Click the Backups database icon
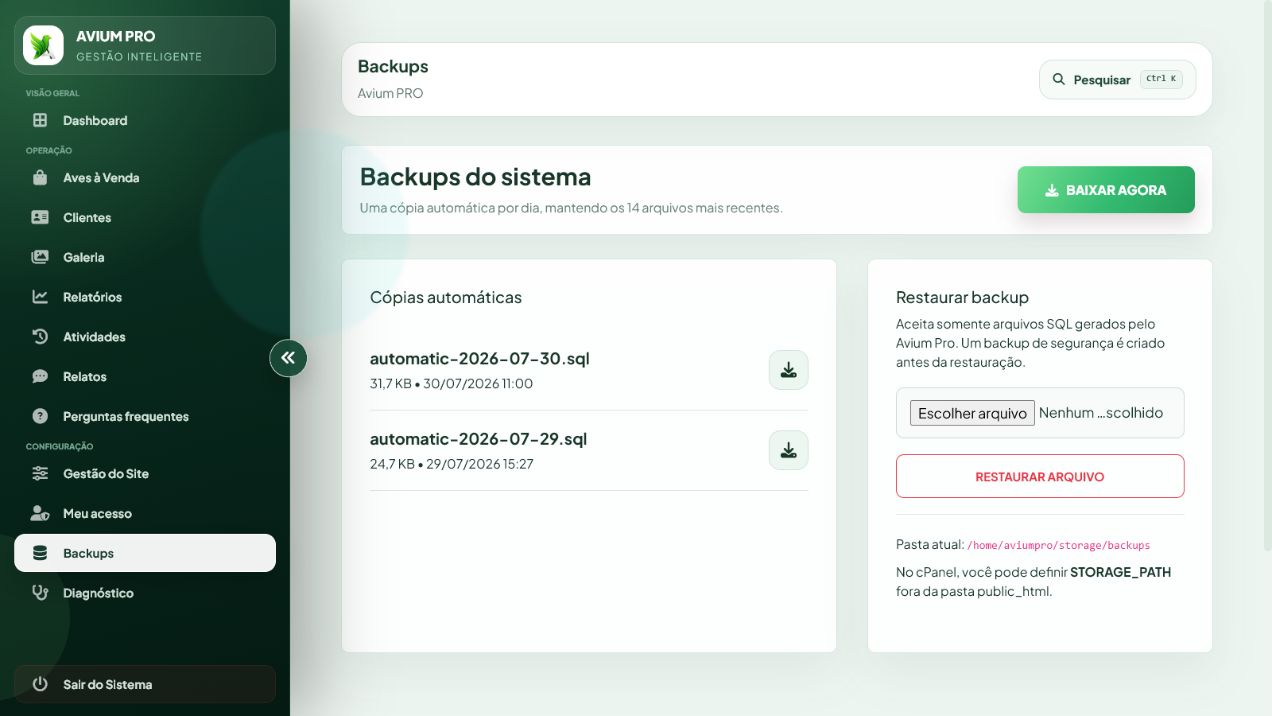 (x=40, y=553)
